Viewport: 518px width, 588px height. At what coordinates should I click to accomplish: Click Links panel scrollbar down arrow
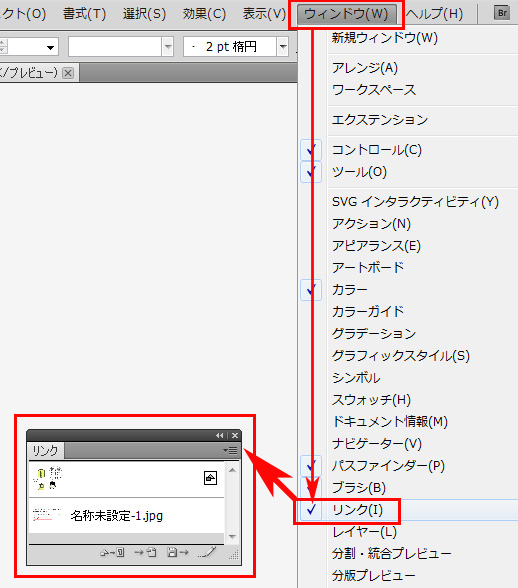(x=232, y=536)
